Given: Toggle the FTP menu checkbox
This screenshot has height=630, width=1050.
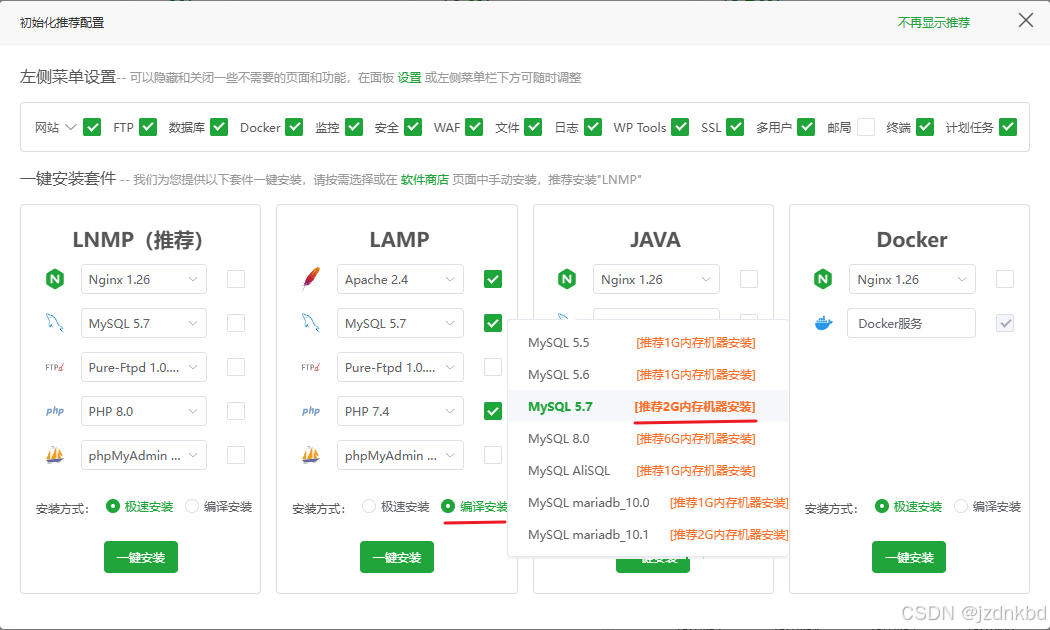Looking at the screenshot, I should point(148,127).
